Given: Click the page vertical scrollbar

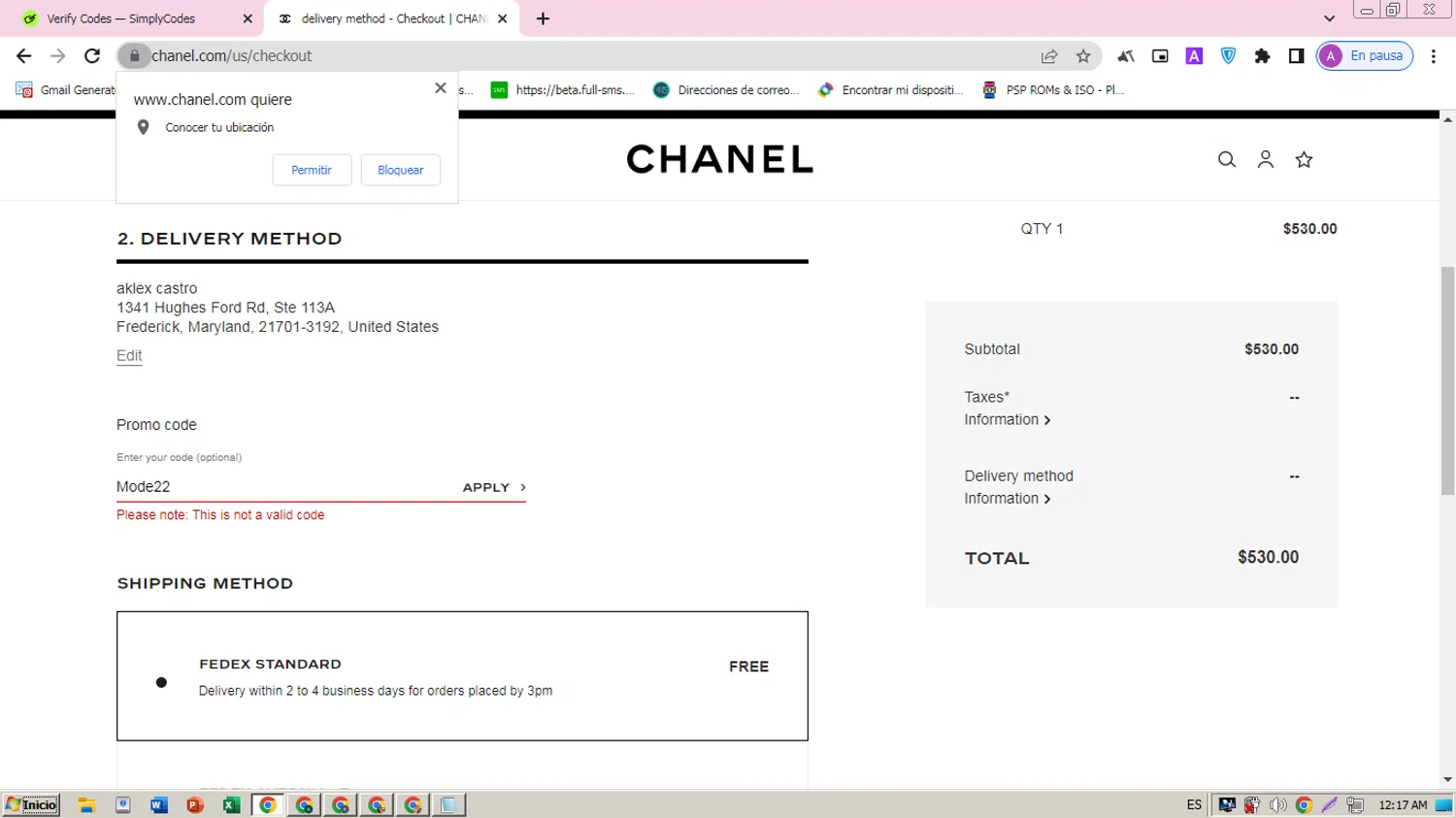Looking at the screenshot, I should coord(1447,380).
